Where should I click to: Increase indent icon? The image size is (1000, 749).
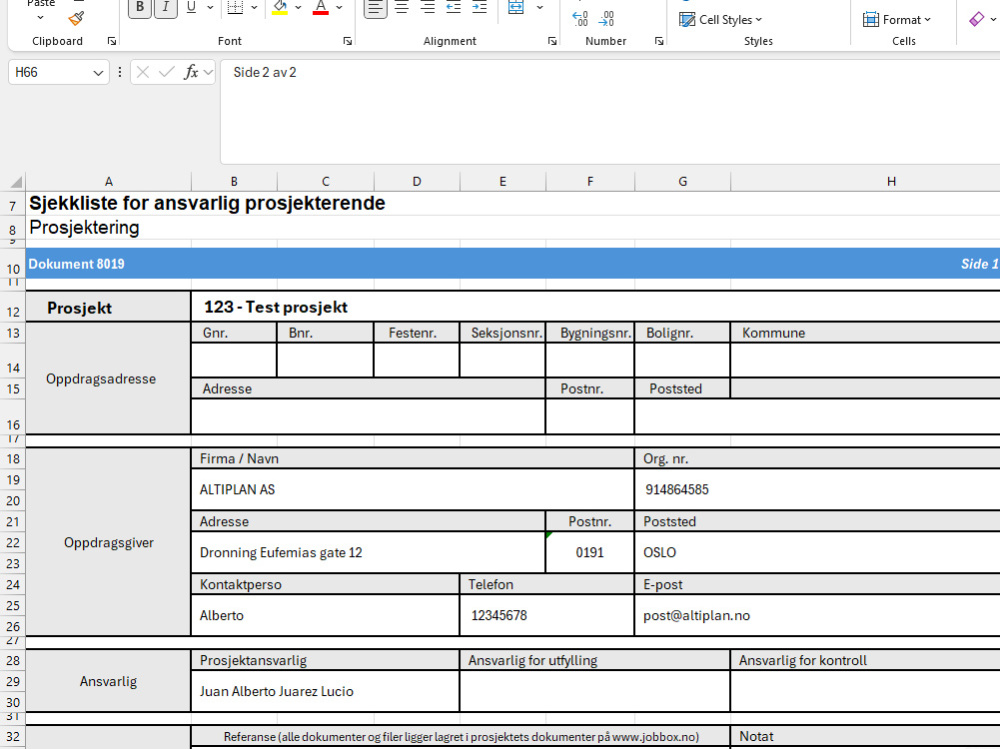pos(479,8)
